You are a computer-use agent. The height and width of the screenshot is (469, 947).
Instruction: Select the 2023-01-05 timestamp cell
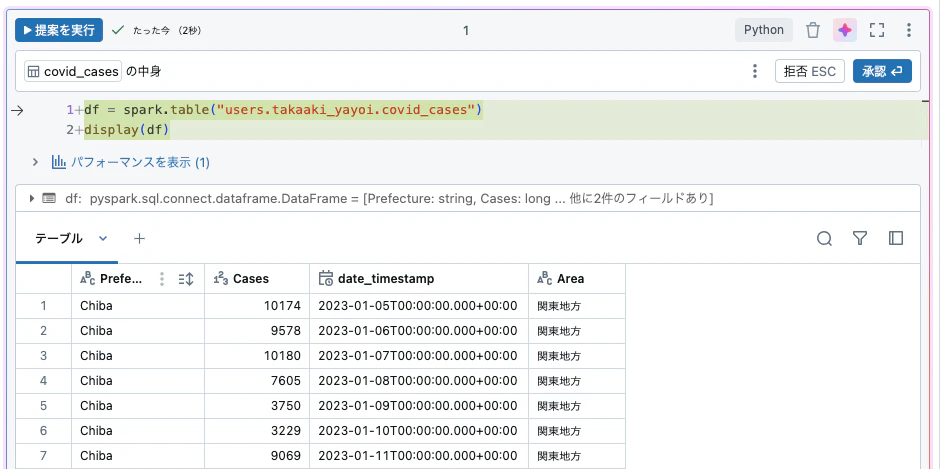coord(419,306)
